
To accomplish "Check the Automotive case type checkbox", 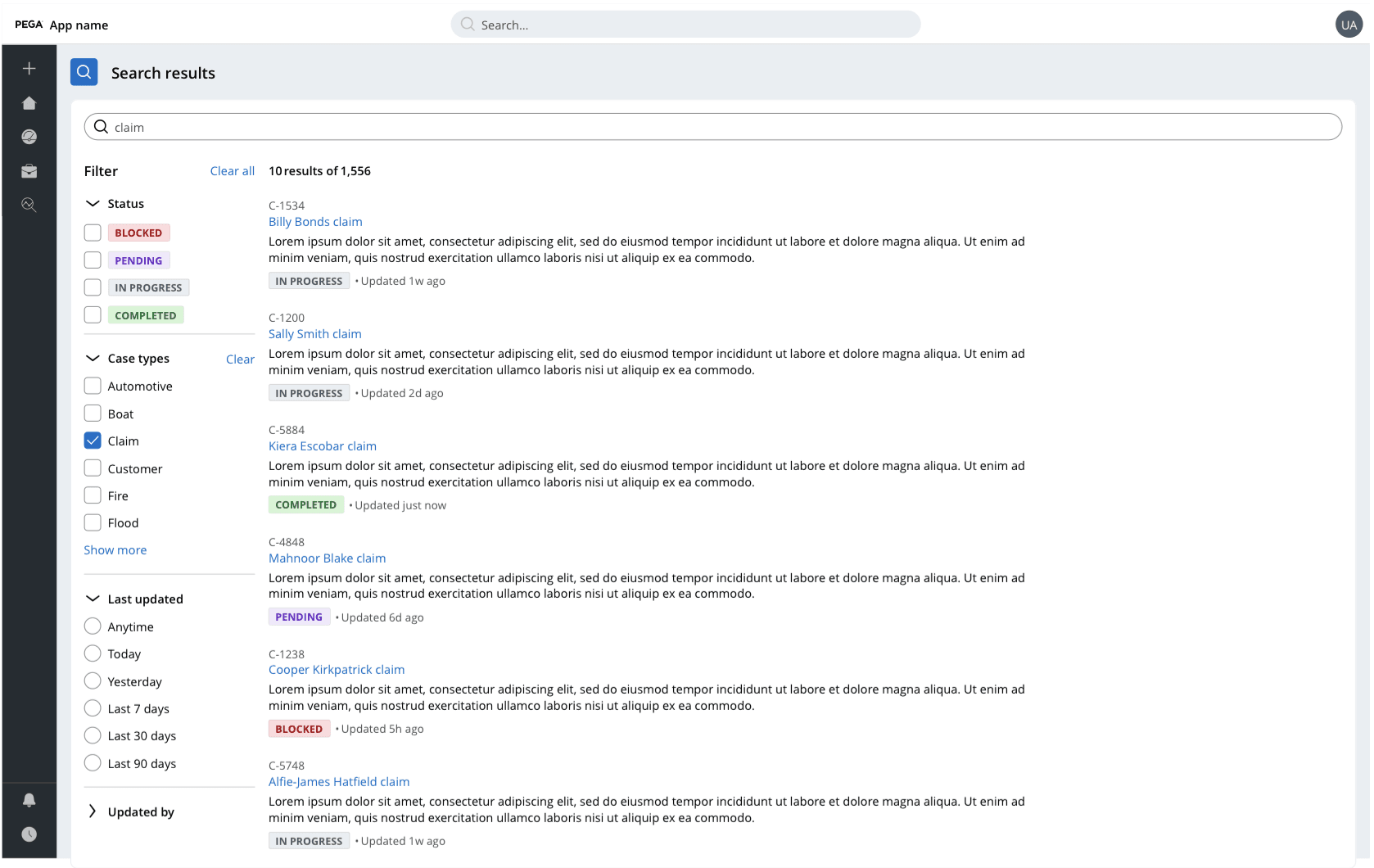I will (93, 386).
